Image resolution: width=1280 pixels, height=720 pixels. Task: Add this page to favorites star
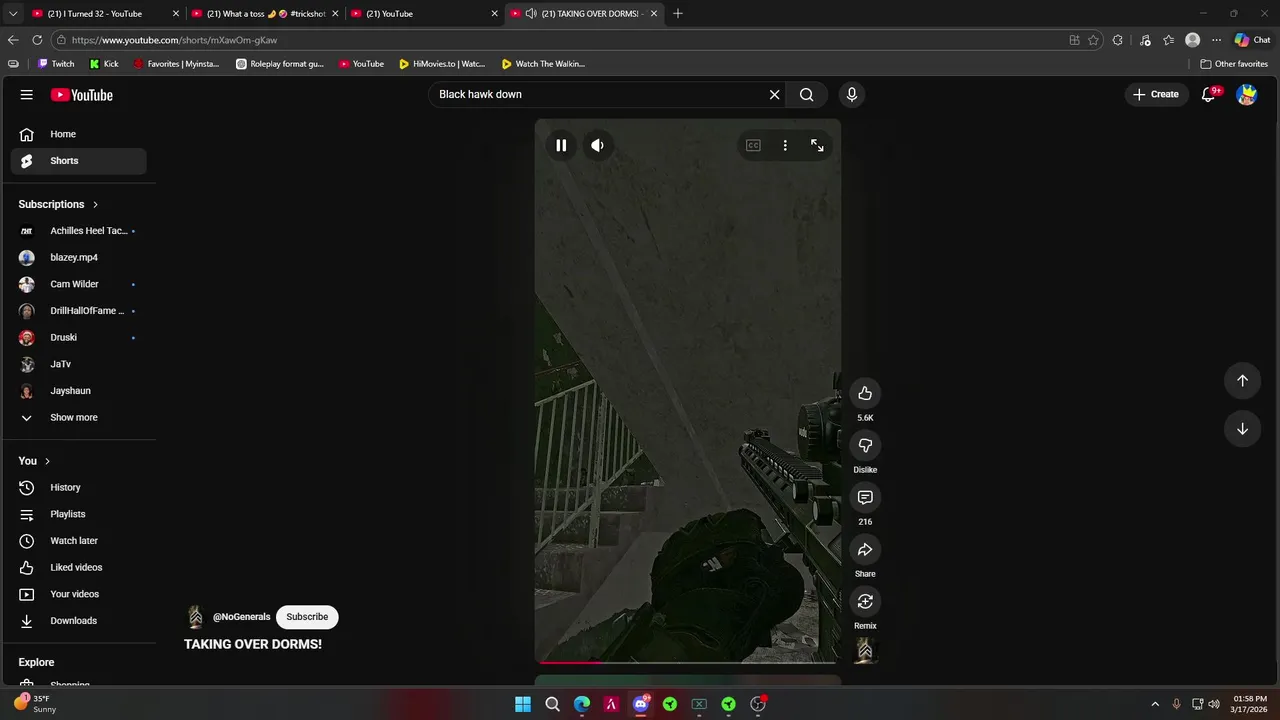[x=1093, y=40]
